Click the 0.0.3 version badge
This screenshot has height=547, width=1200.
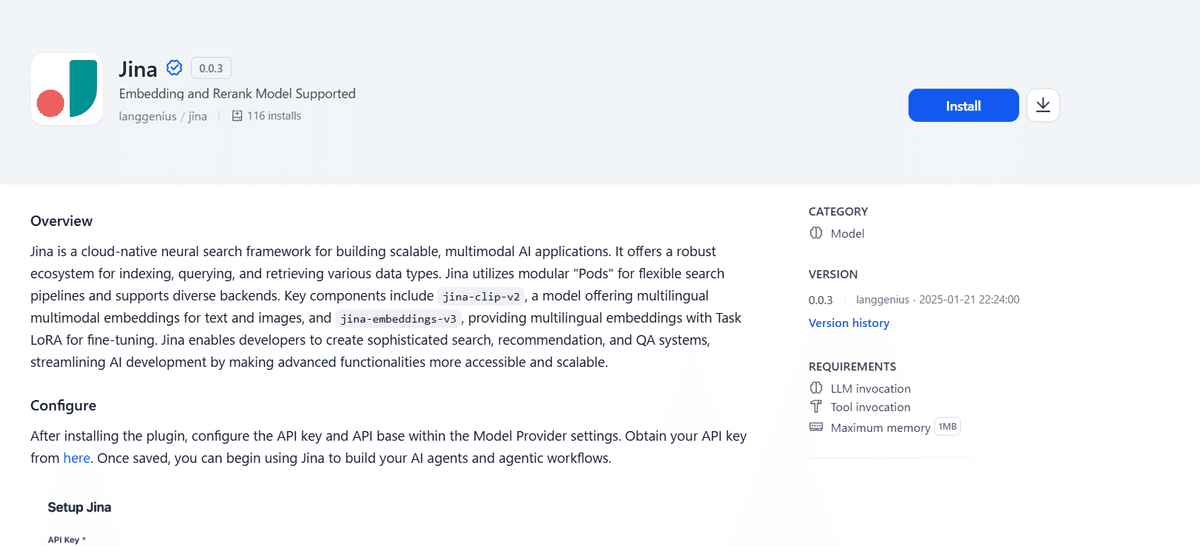[211, 68]
